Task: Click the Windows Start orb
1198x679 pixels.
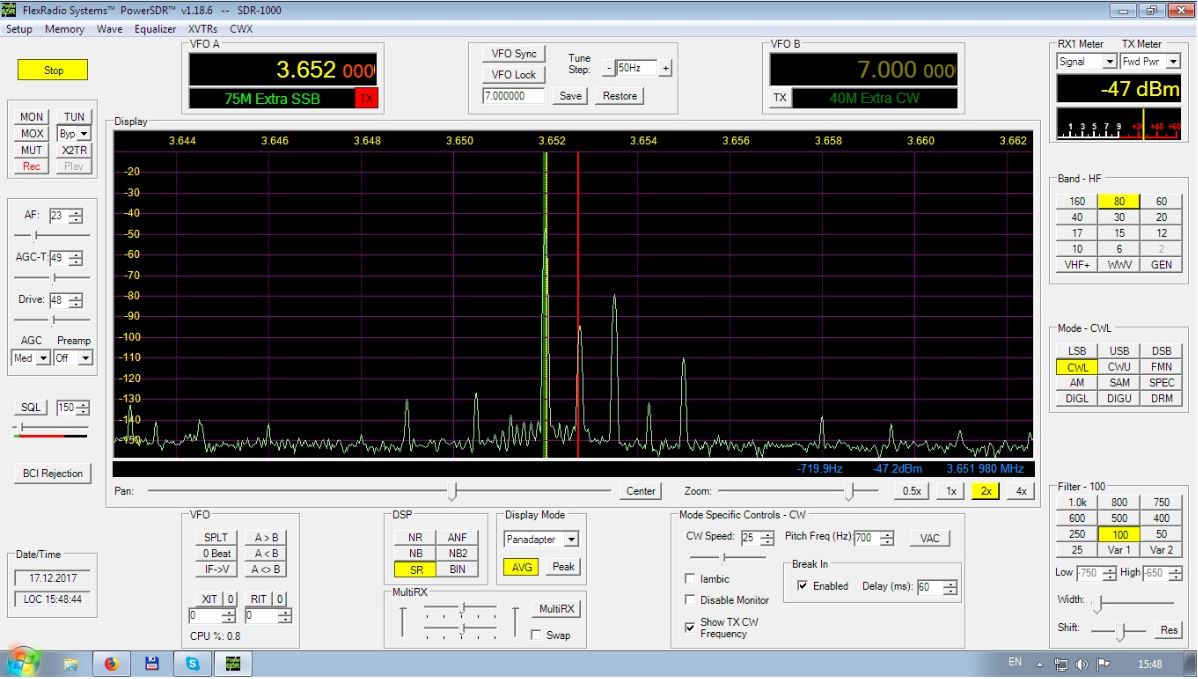Action: tap(22, 663)
